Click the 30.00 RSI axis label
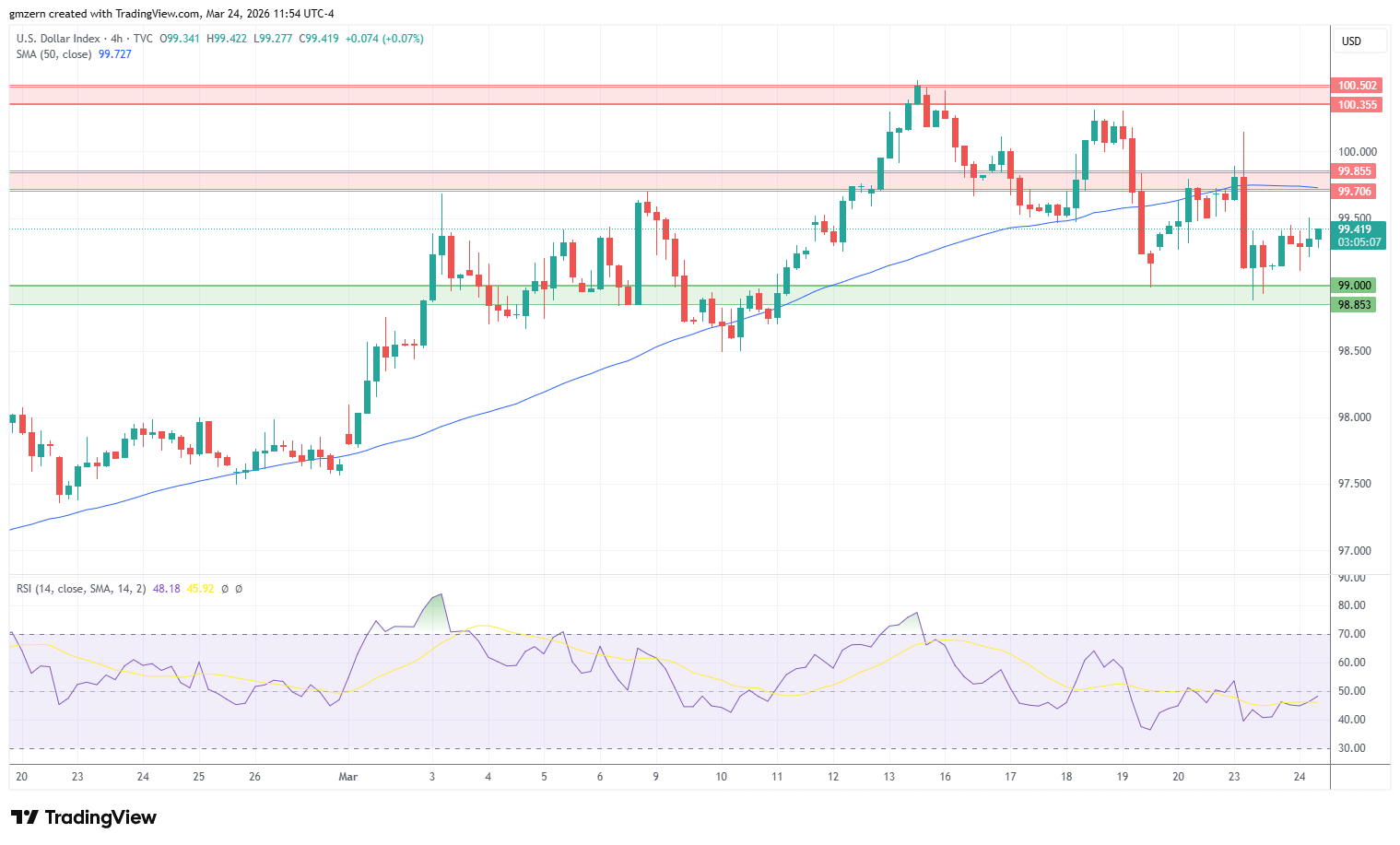This screenshot has height=845, width=1400. (1352, 748)
